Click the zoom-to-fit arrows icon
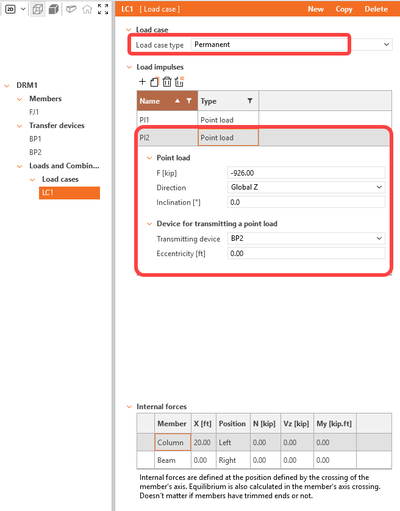The height and width of the screenshot is (511, 400). click(x=103, y=9)
